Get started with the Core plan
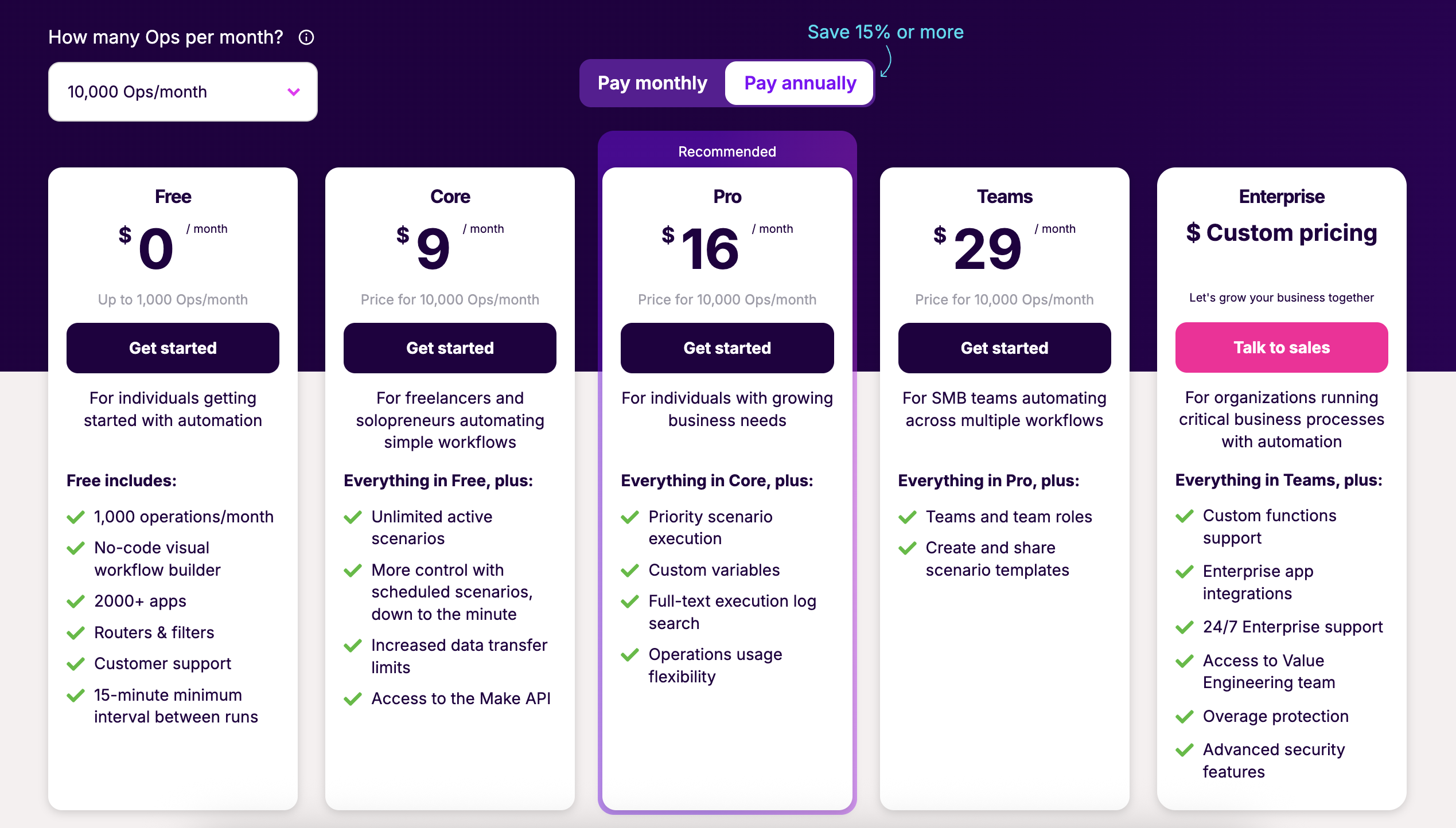This screenshot has width=1456, height=828. tap(450, 347)
